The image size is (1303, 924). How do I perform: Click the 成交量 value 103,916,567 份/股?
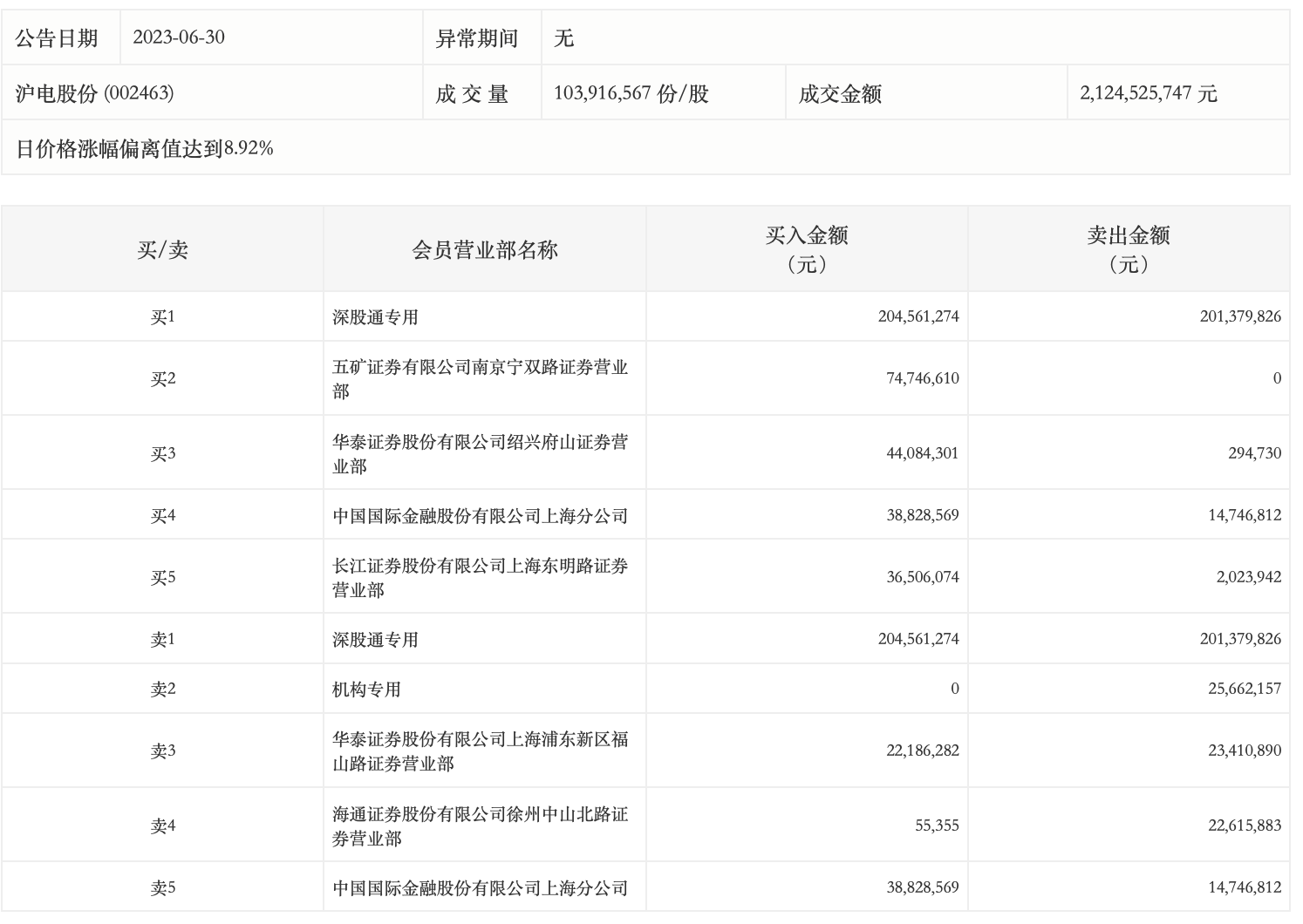[x=631, y=93]
